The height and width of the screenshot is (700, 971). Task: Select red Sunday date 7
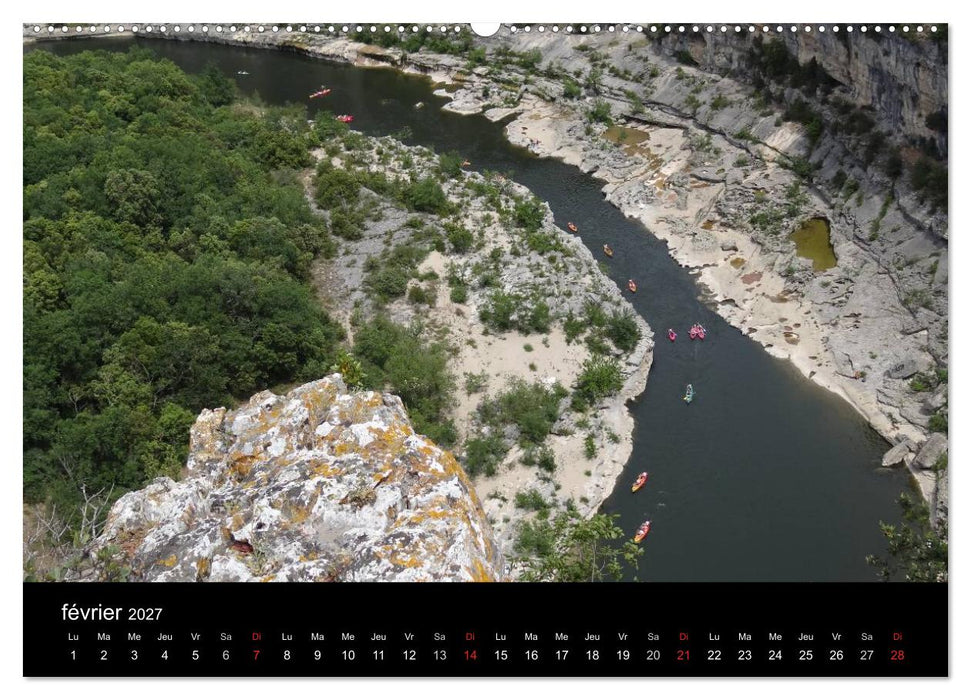256,655
